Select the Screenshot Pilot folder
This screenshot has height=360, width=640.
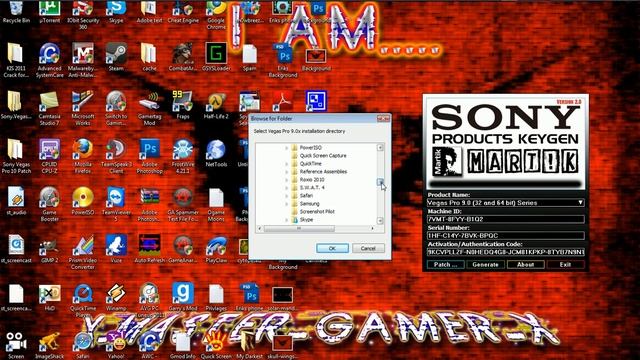pos(317,212)
